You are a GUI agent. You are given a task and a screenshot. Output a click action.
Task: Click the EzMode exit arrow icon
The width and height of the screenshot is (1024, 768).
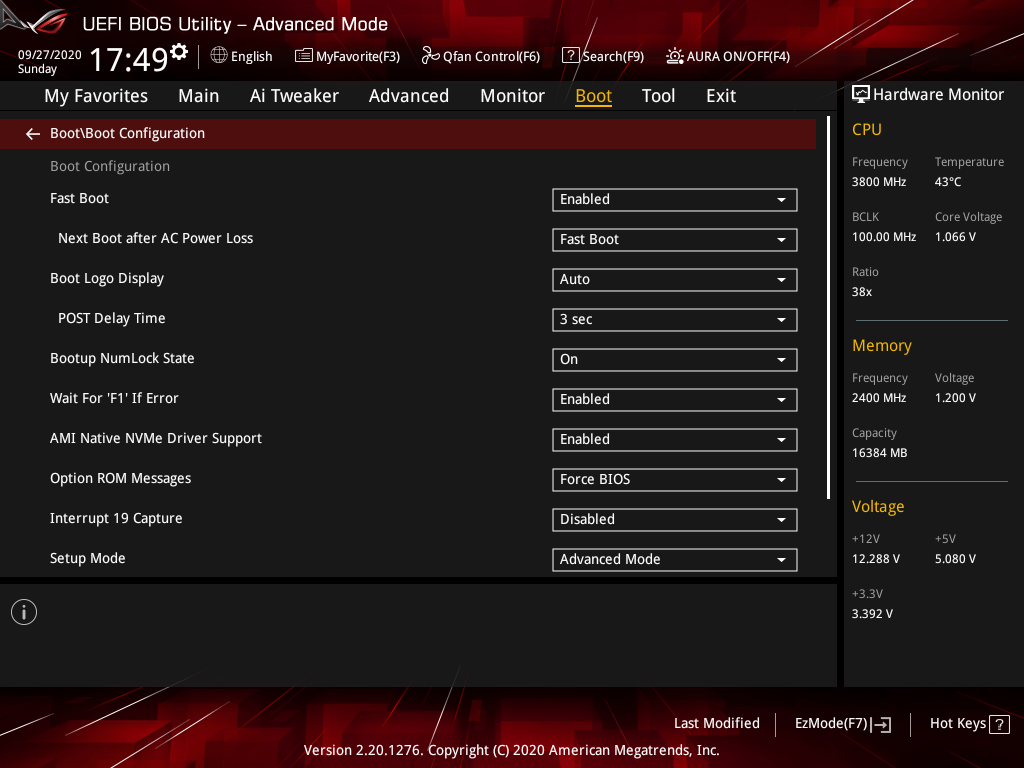click(881, 724)
